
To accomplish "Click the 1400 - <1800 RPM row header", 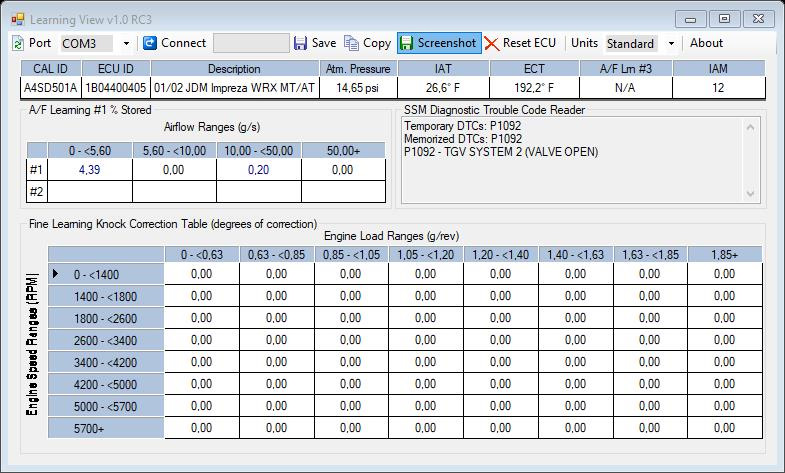I will tap(106, 296).
